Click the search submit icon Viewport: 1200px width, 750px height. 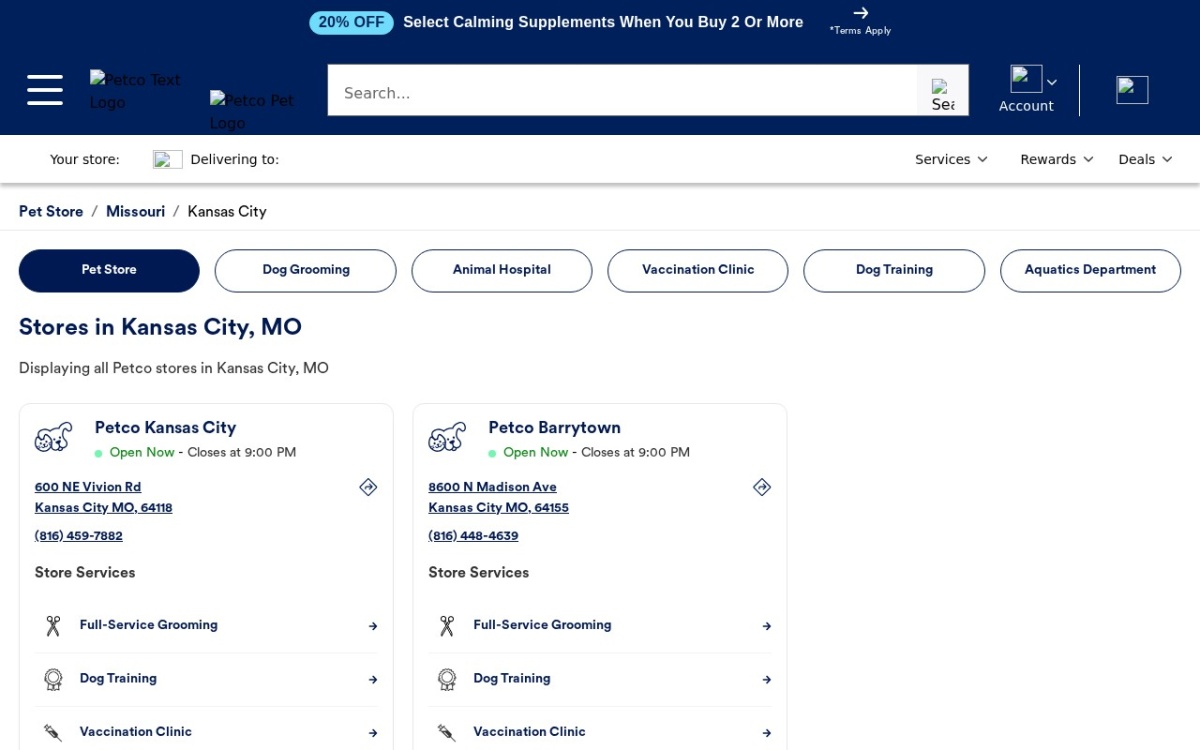click(942, 95)
